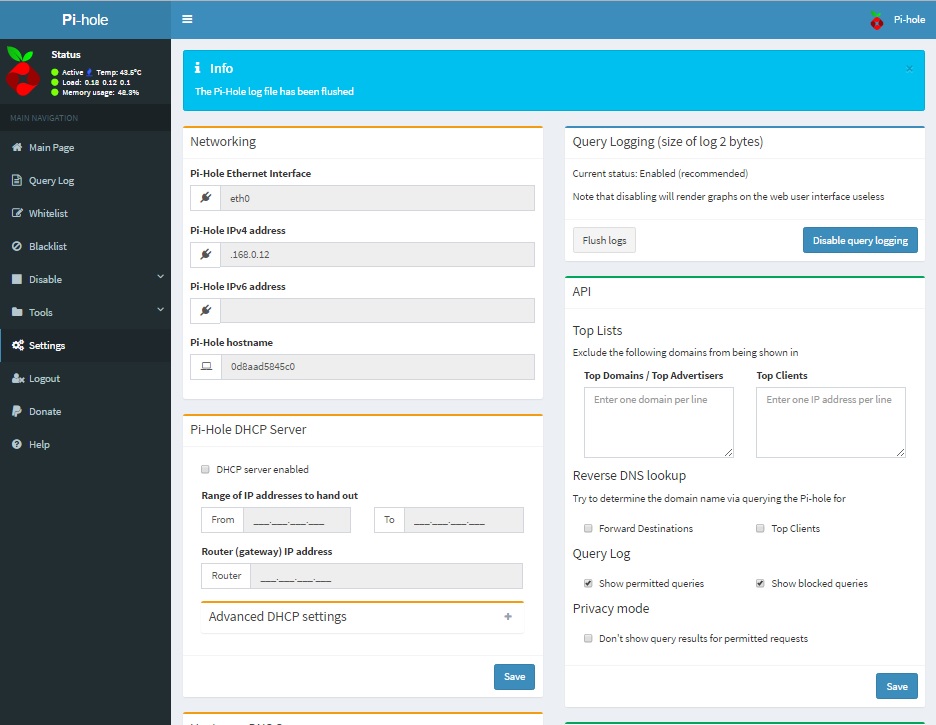Check the Forward Destinations checkbox

click(588, 528)
